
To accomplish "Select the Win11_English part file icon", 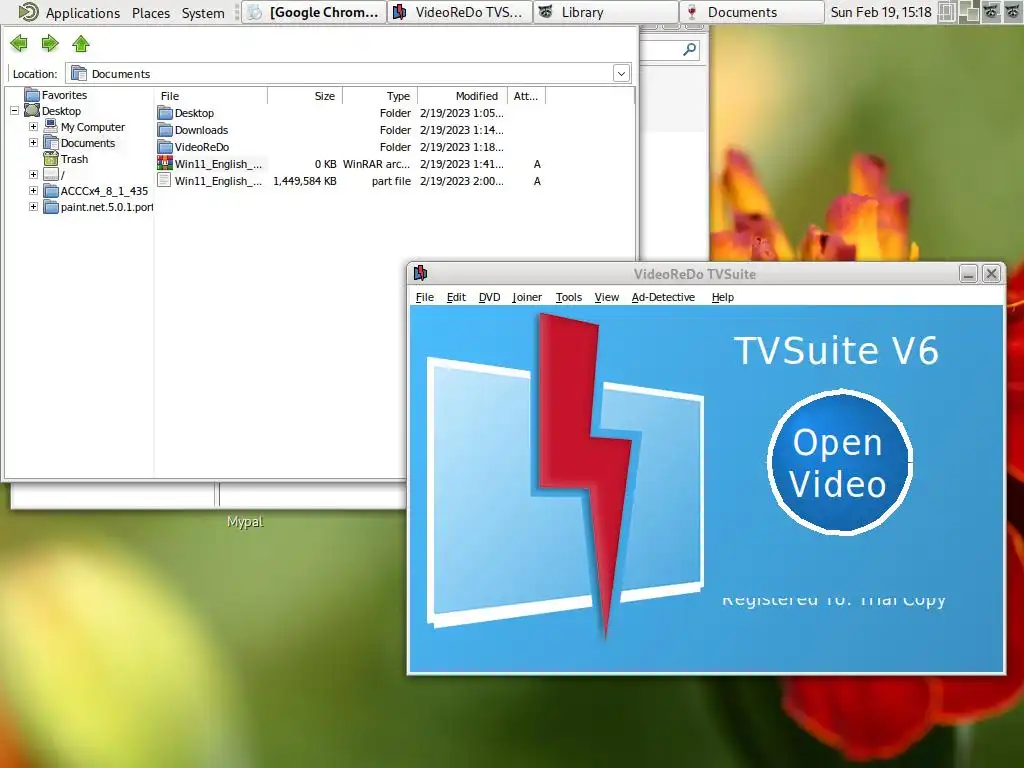I will click(x=165, y=181).
